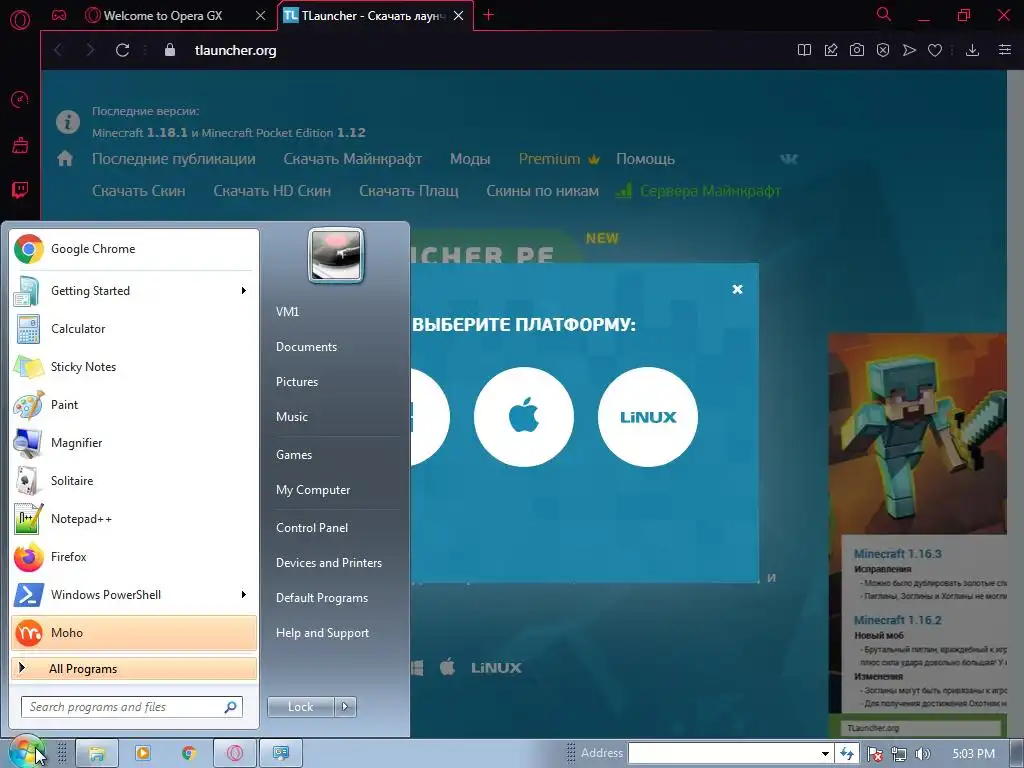
Task: Open My Computer from the Start menu
Action: (x=313, y=490)
